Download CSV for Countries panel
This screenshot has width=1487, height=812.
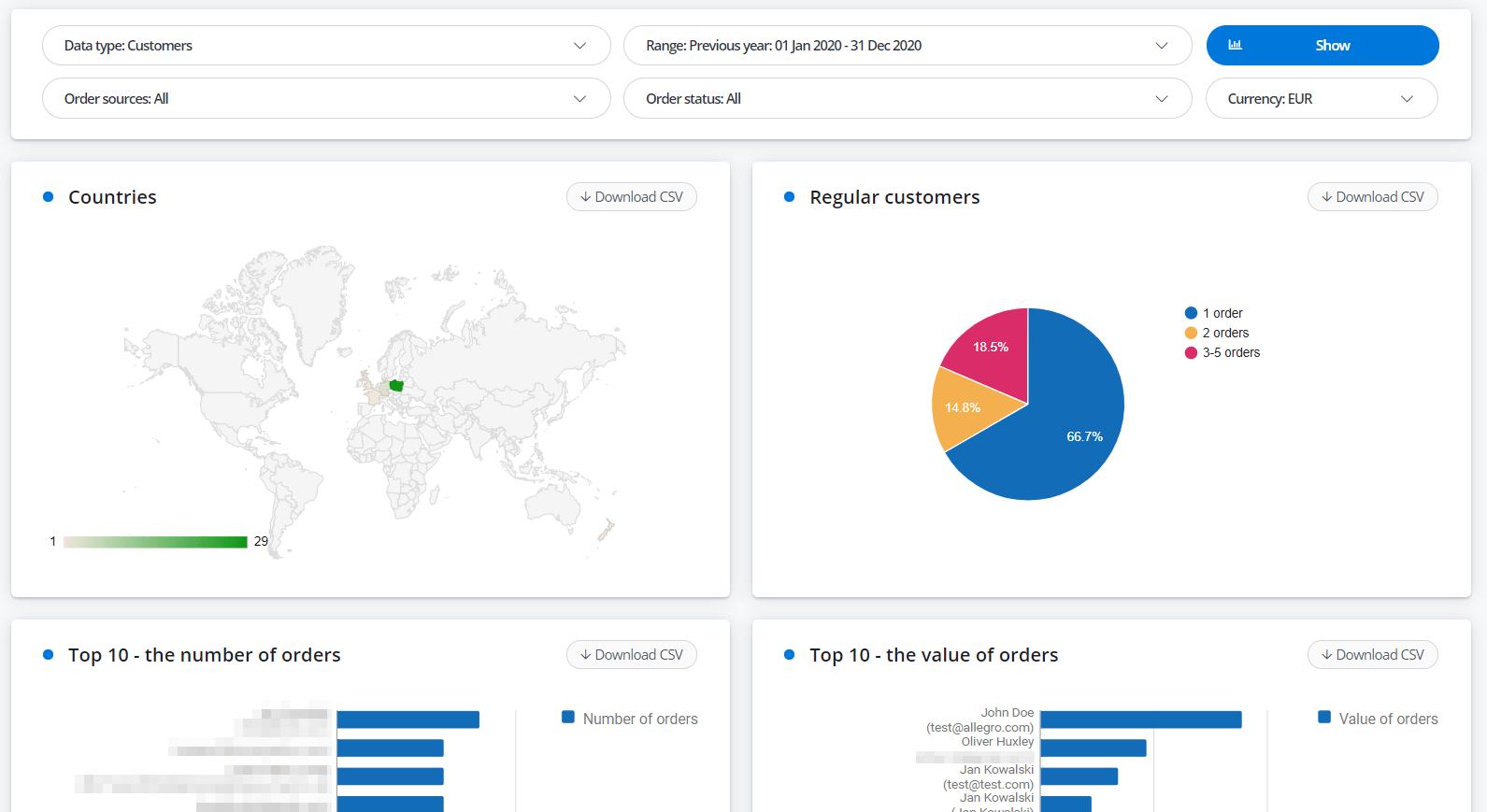(x=632, y=196)
